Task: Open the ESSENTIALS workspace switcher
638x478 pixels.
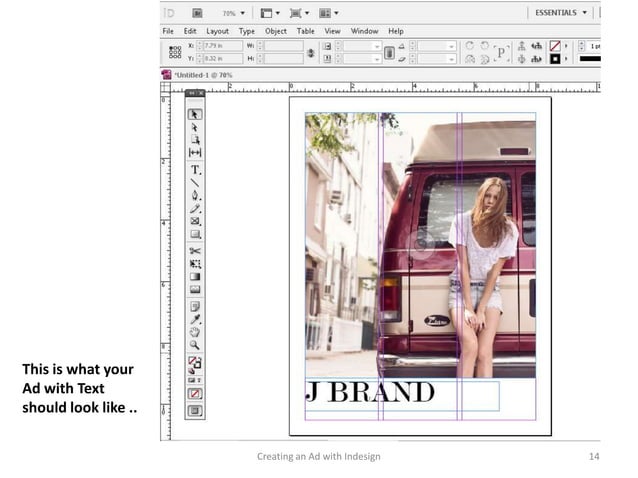Action: (561, 13)
